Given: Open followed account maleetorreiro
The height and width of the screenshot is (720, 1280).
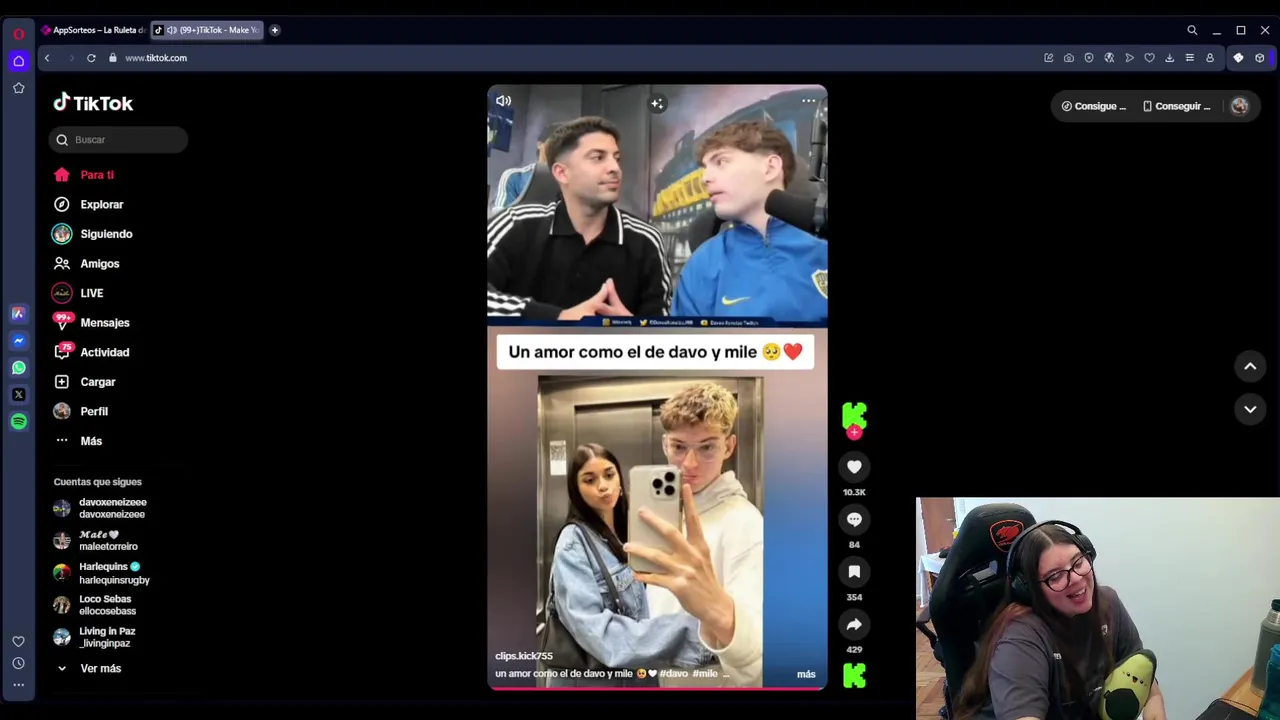Looking at the screenshot, I should pos(96,541).
